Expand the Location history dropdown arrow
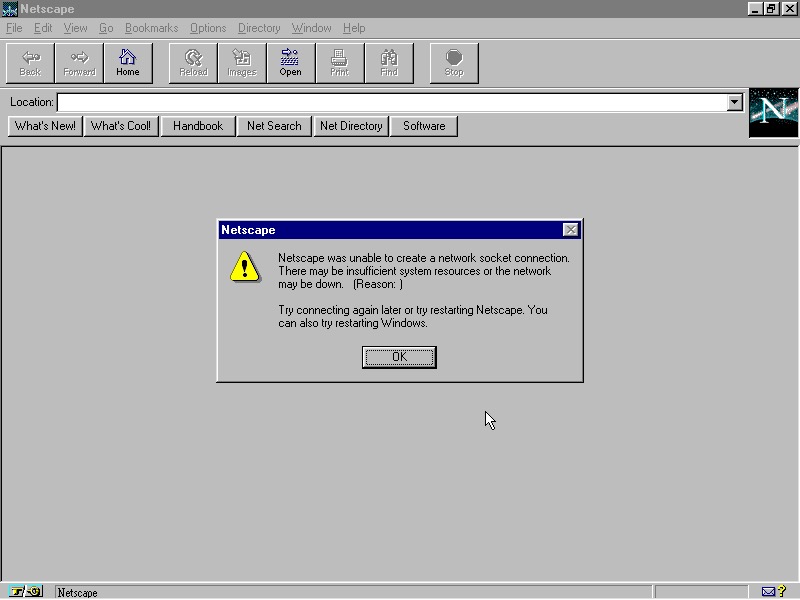This screenshot has width=800, height=600. (x=735, y=102)
